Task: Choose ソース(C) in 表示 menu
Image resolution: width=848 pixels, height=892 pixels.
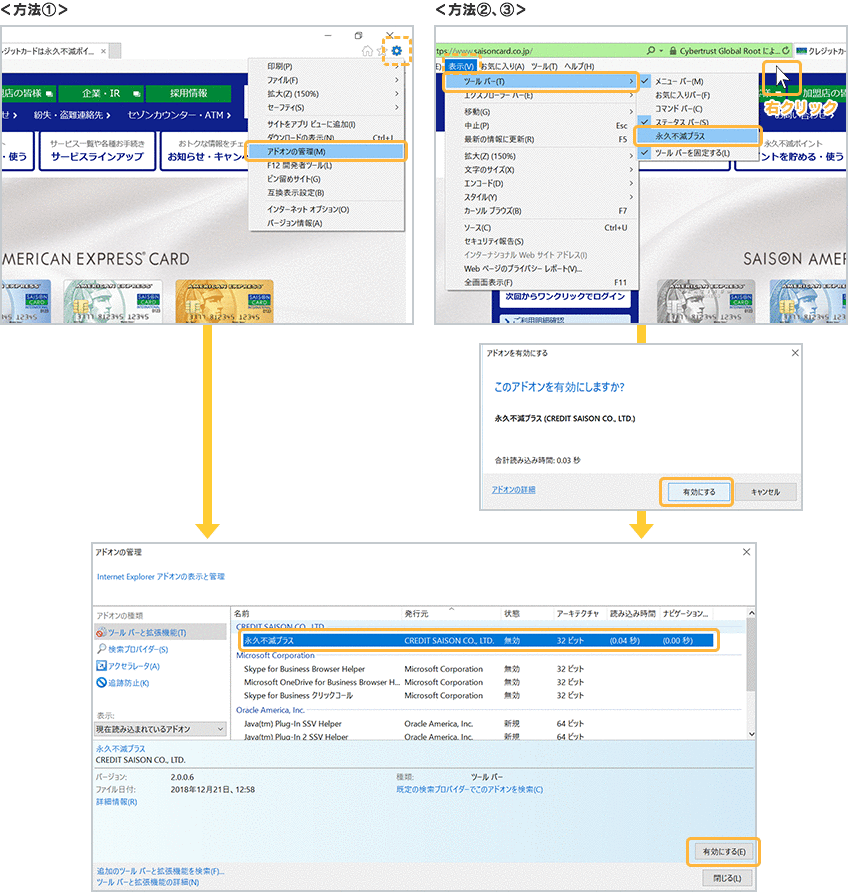Action: tap(541, 228)
